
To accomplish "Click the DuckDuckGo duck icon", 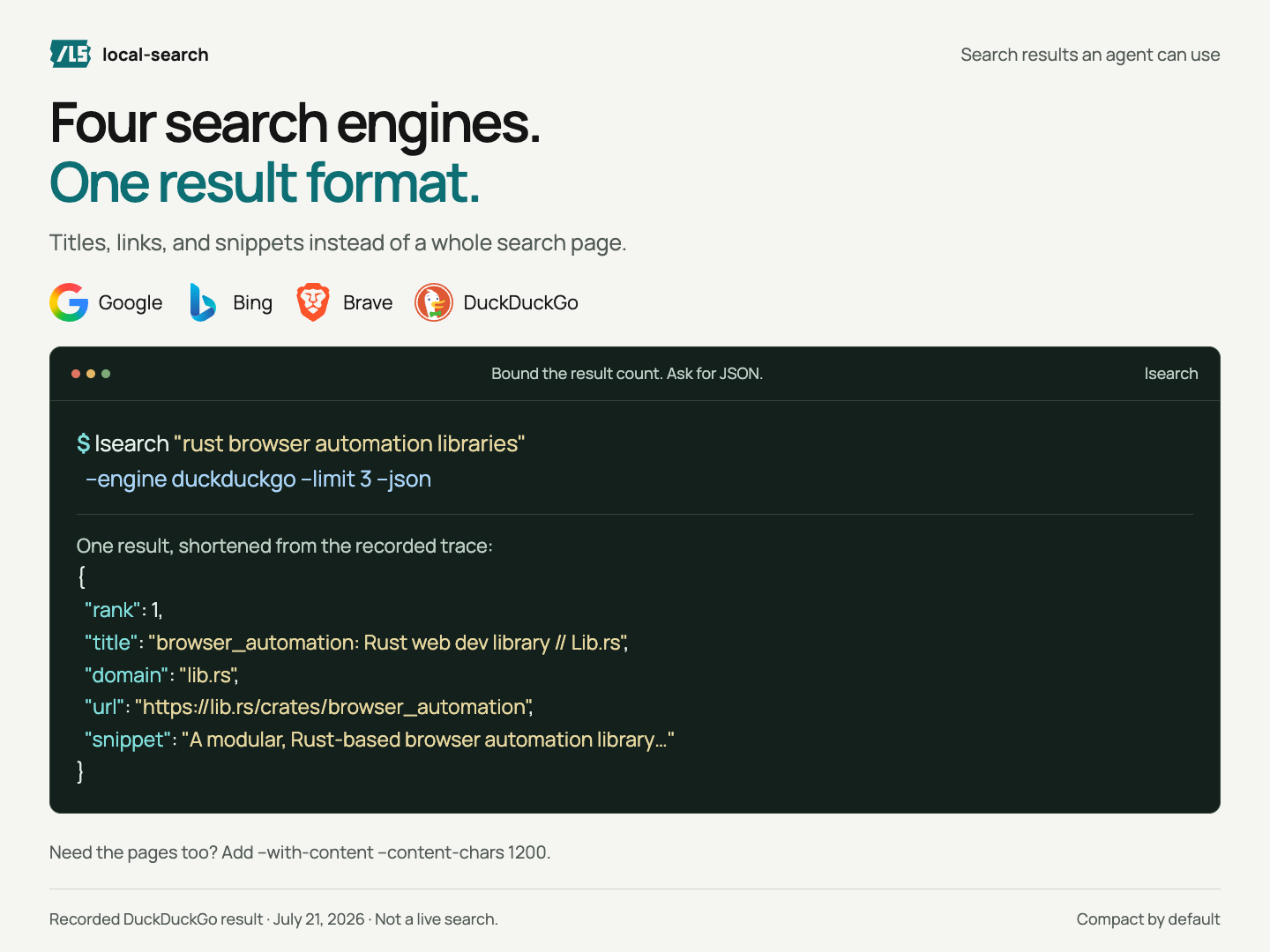I will coord(434,302).
